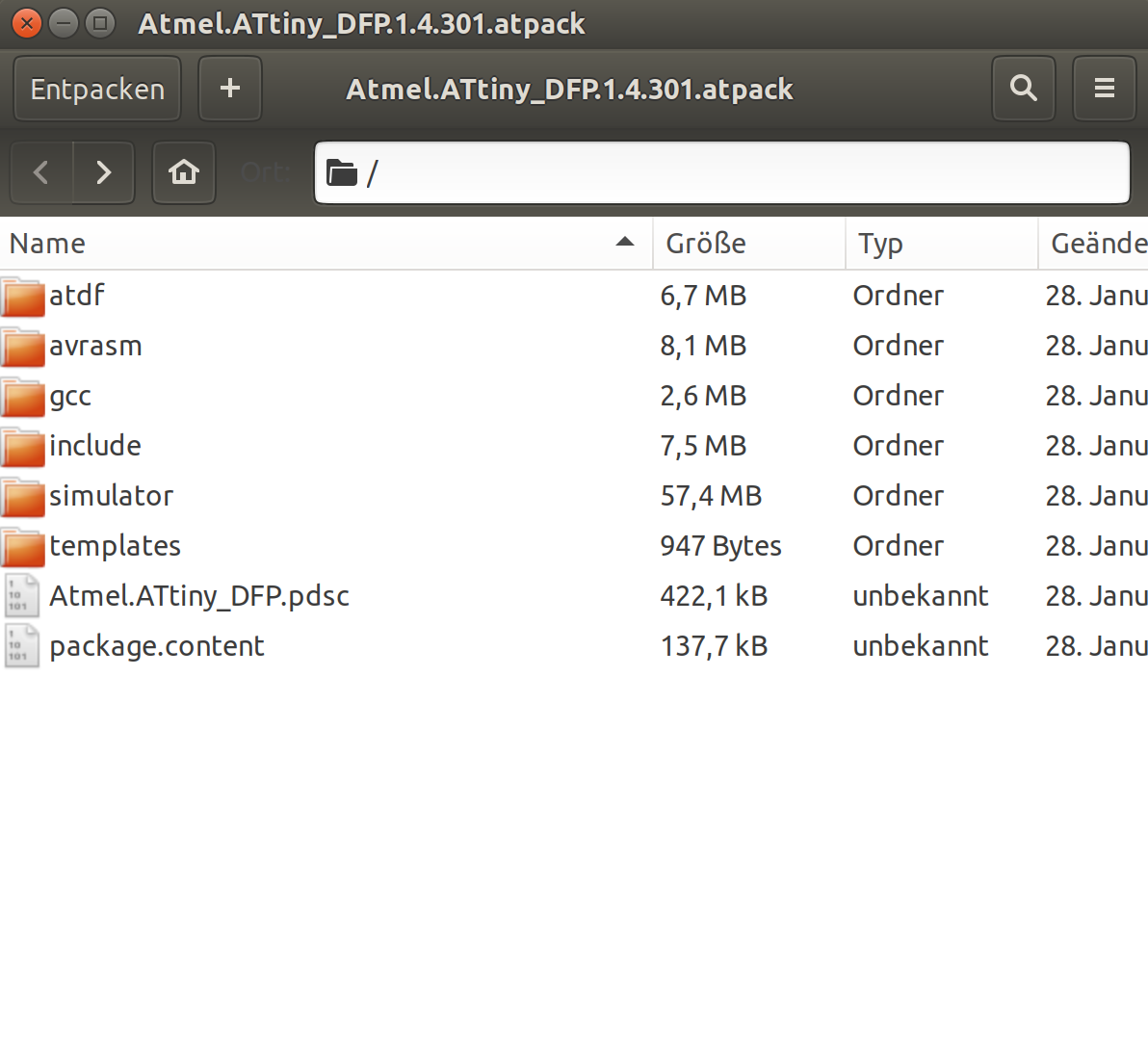Select the atdf folder name
This screenshot has height=1040, width=1148.
pos(77,296)
